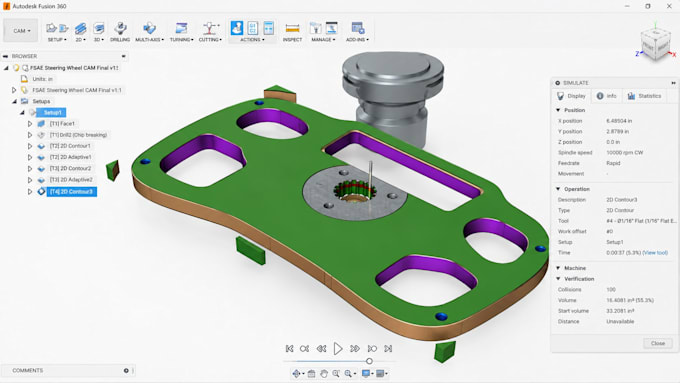Collapse the Operation section in Simulate
Screen dimensions: 680x383
[558, 189]
